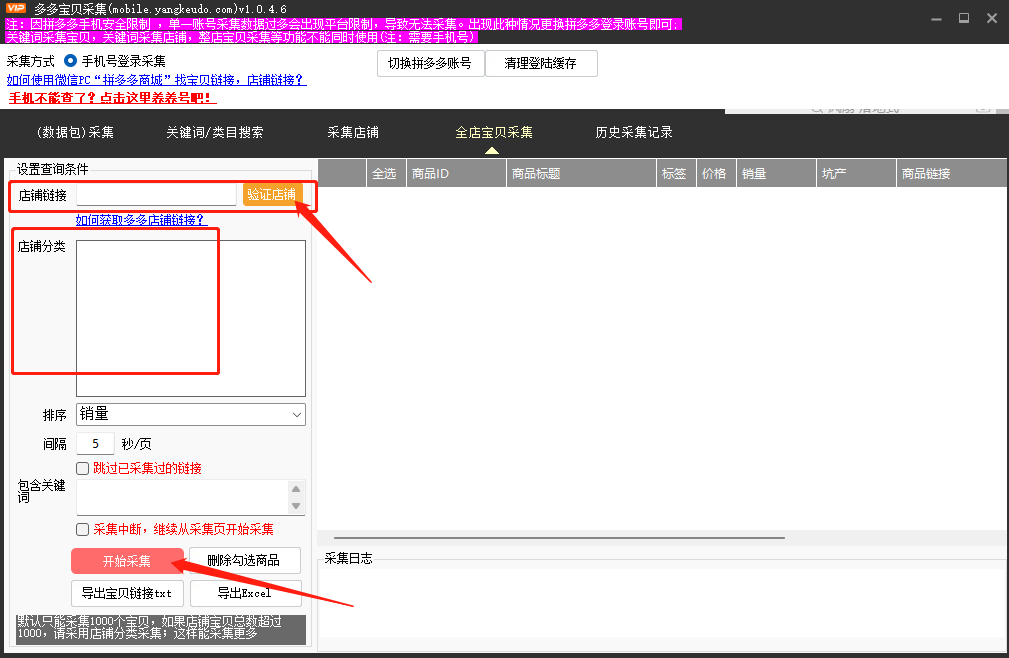
Task: Click 坑产 column header
Action: tap(856, 174)
